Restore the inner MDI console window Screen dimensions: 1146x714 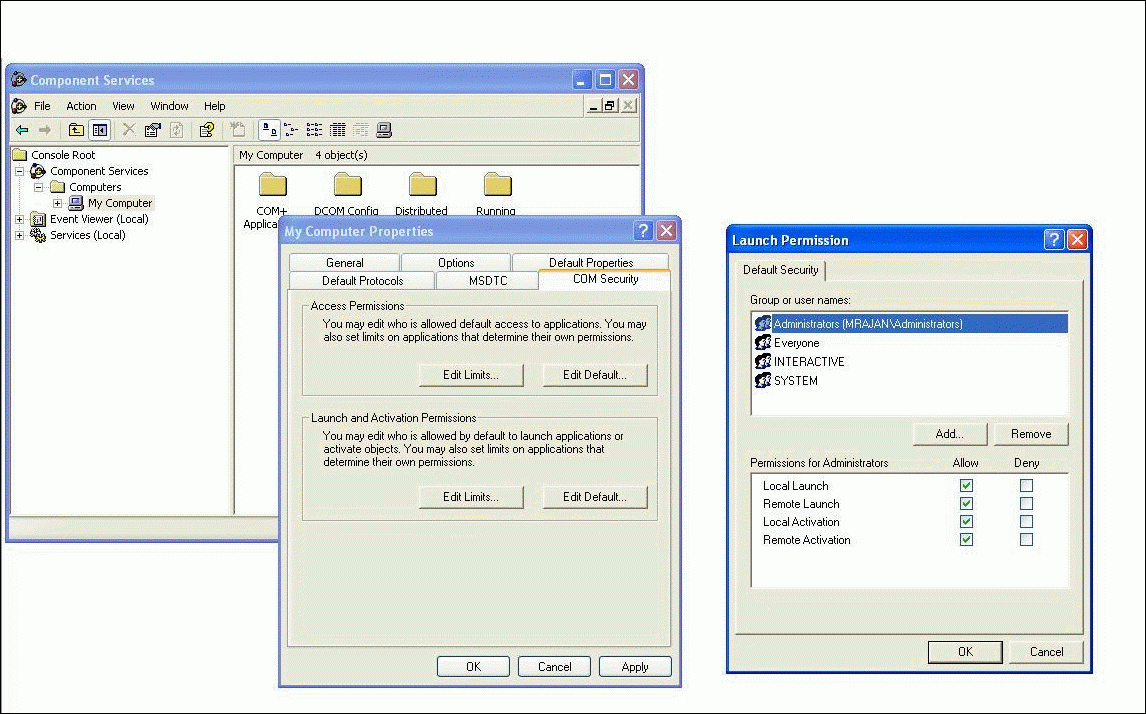coord(610,106)
